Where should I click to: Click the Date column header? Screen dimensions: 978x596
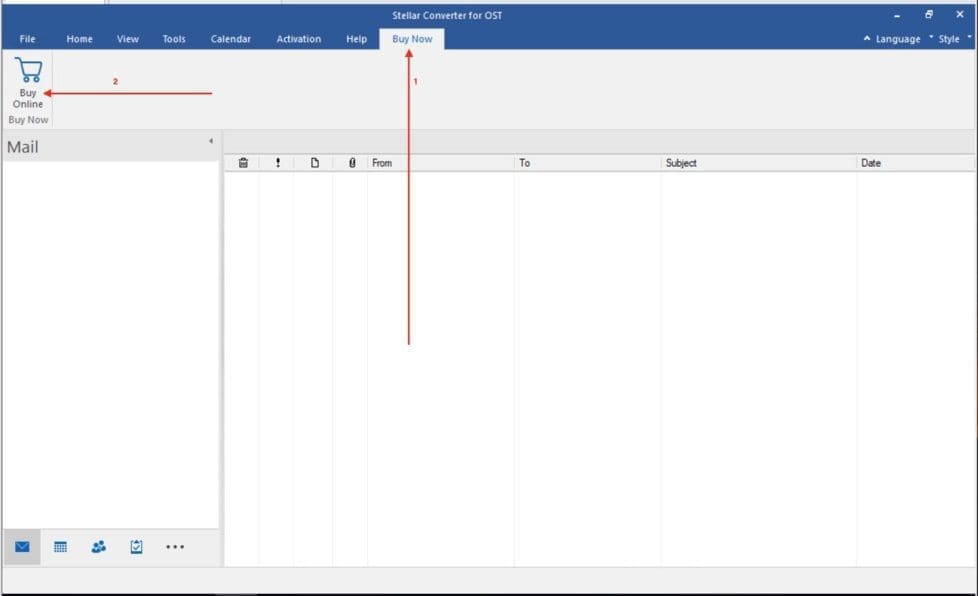(x=914, y=163)
